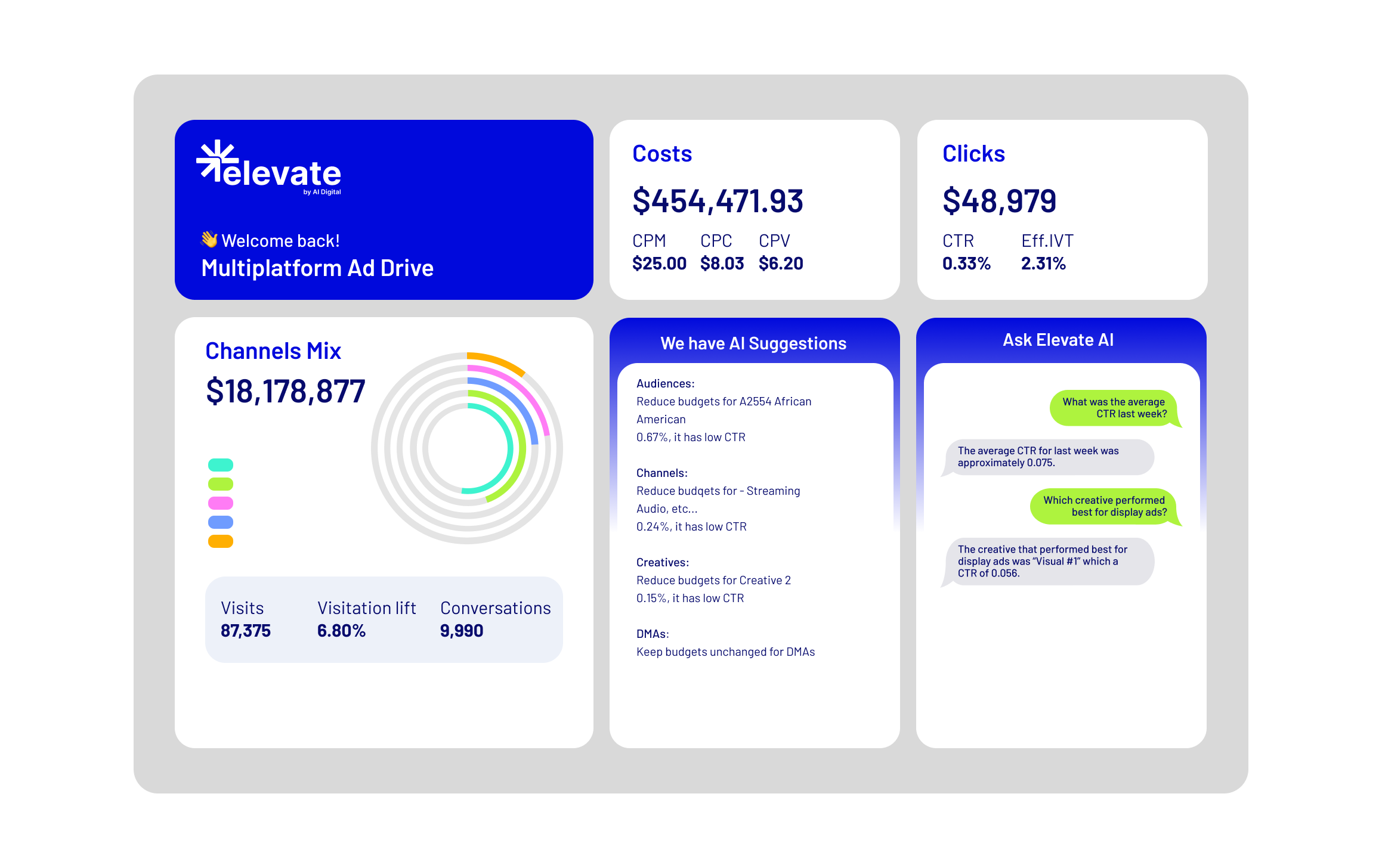Open the Costs card heading
This screenshot has width=1382, height=868.
[661, 154]
